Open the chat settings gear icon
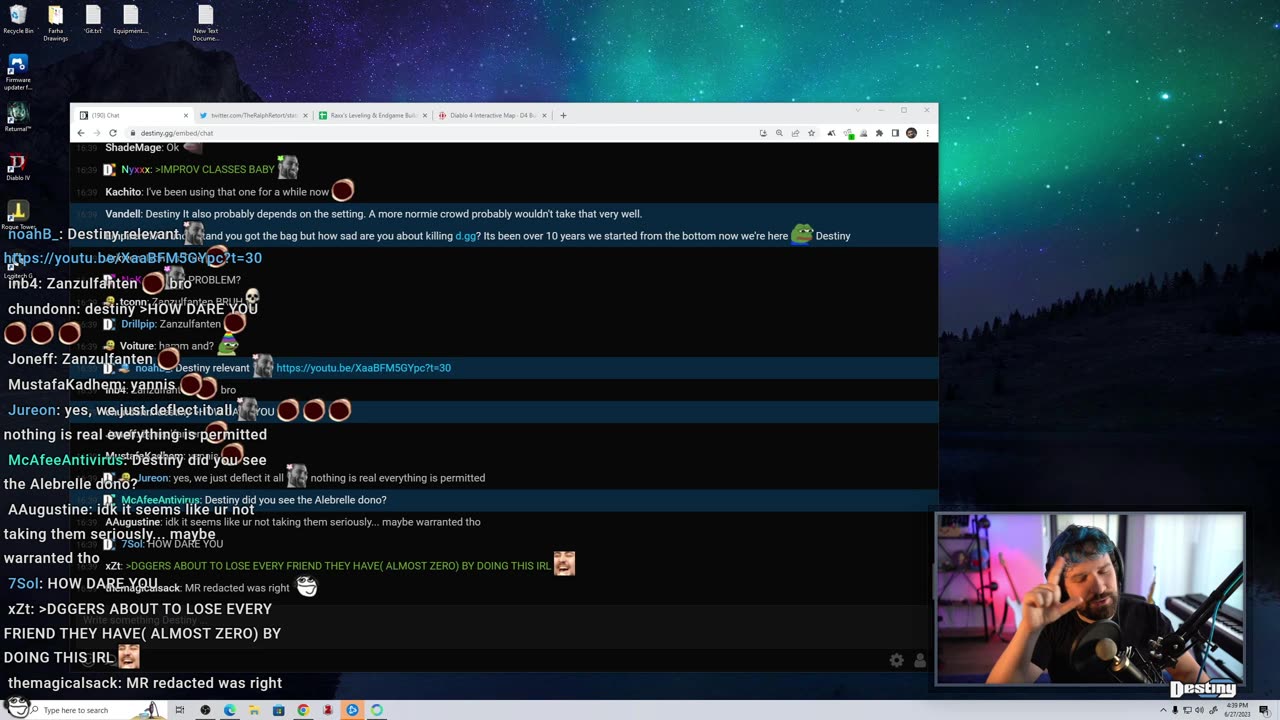1280x720 pixels. tap(897, 660)
